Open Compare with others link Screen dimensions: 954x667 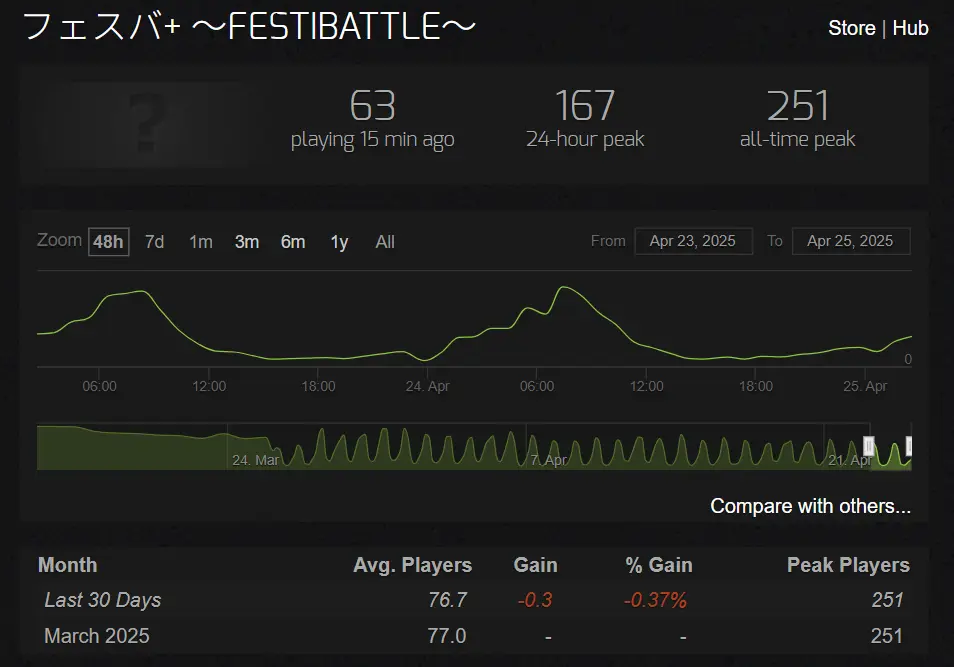point(810,506)
